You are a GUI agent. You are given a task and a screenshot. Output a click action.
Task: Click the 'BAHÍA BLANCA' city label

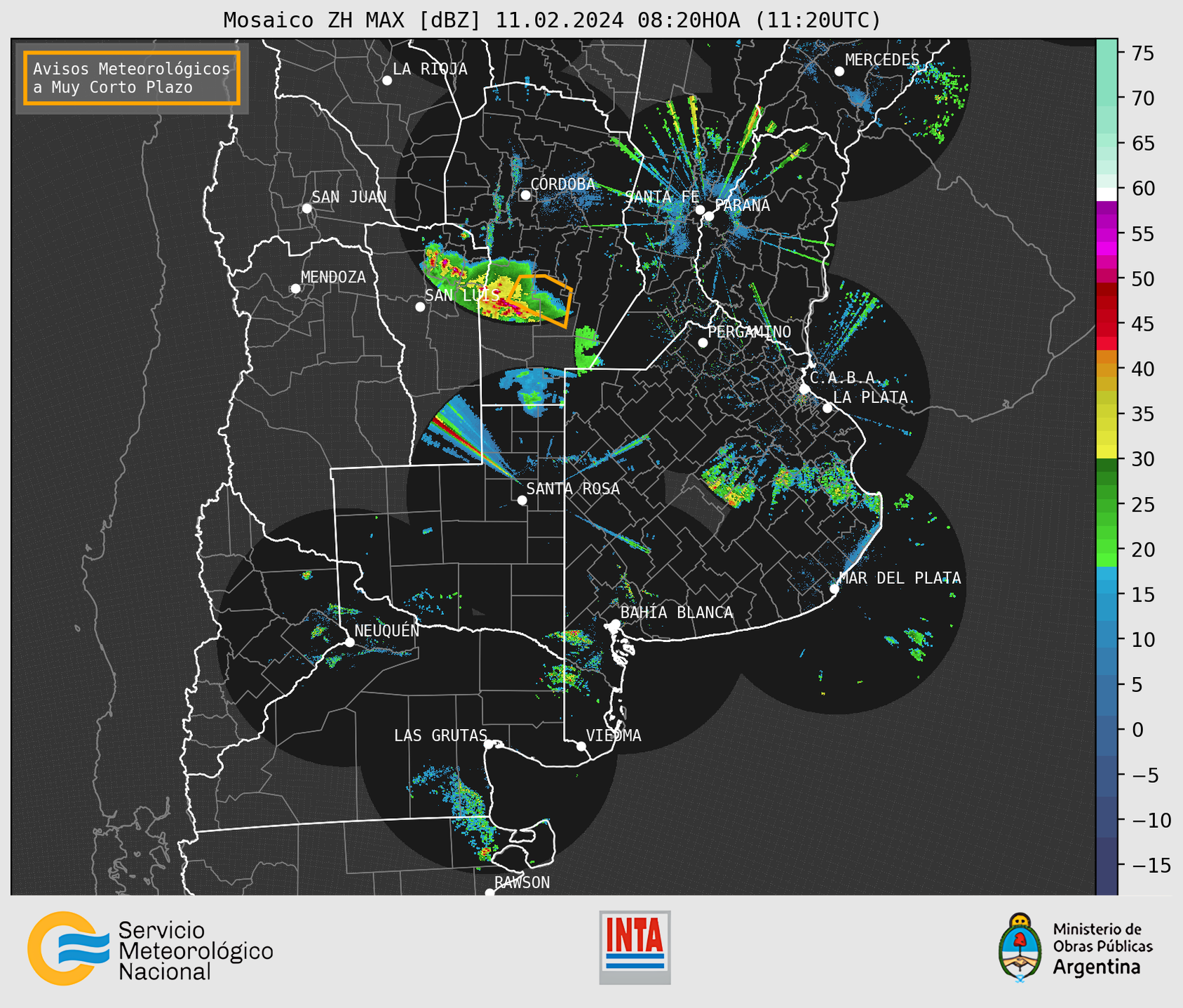pos(677,613)
